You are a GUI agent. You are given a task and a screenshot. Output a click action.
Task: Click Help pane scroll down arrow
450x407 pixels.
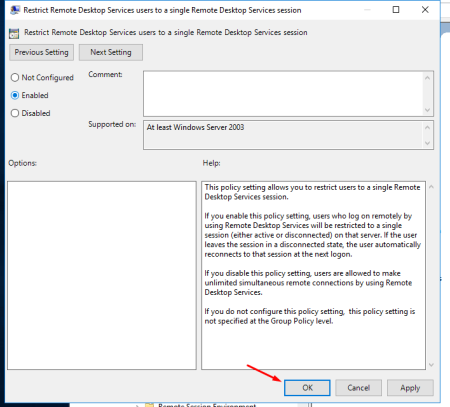(x=431, y=365)
